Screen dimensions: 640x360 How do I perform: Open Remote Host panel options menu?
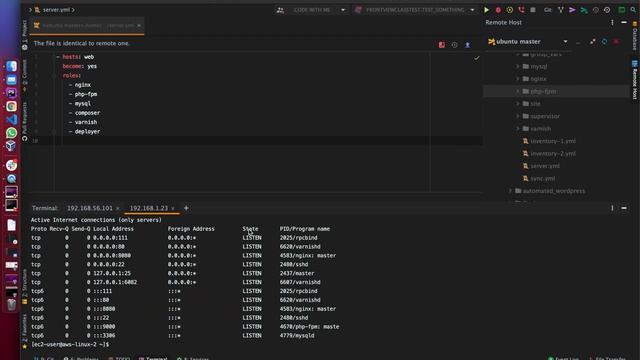pyautogui.click(x=612, y=22)
